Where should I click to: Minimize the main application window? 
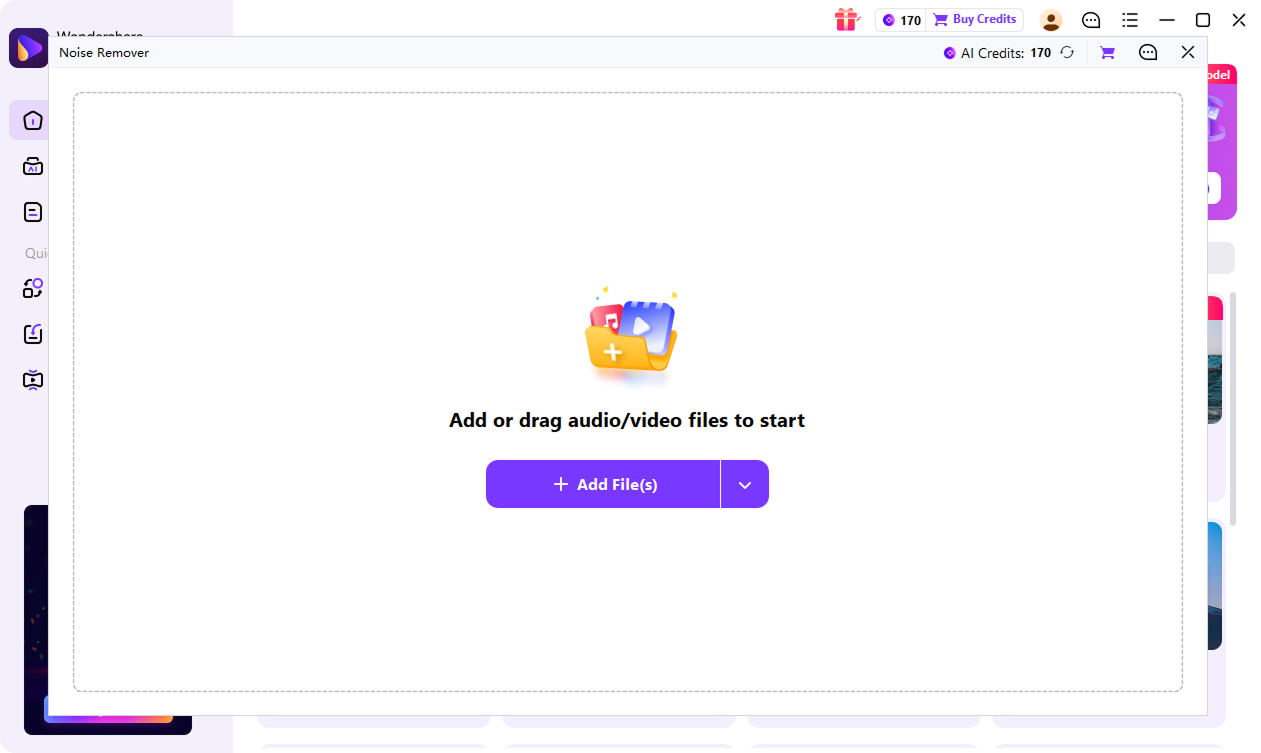coord(1166,20)
